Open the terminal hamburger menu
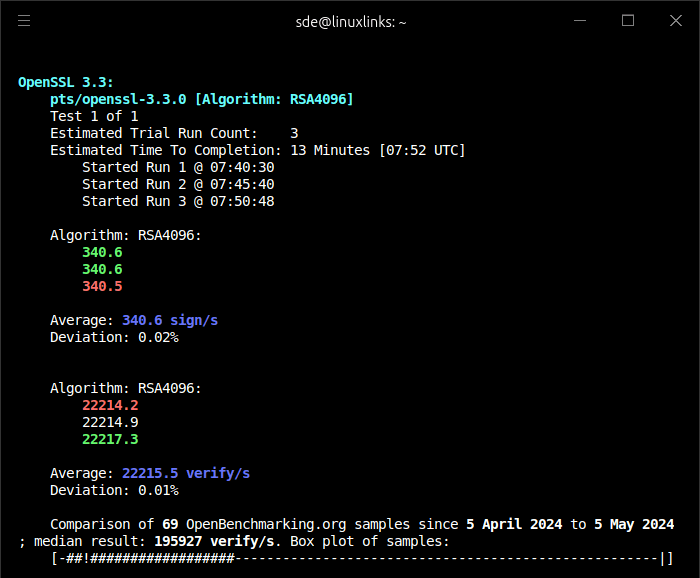The image size is (700, 578). 24,21
